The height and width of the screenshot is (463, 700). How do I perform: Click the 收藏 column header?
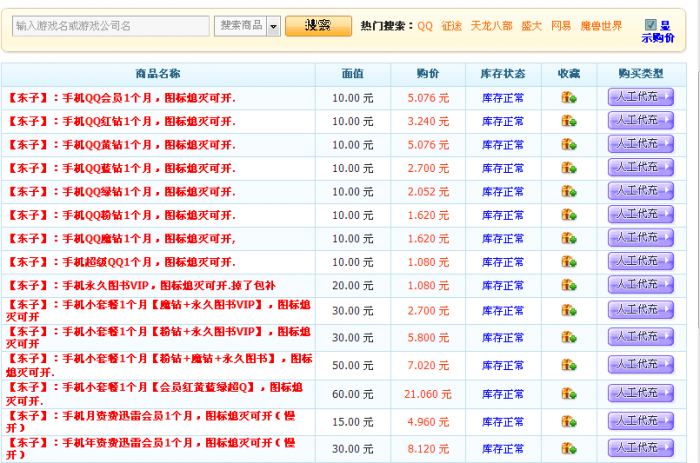(569, 74)
